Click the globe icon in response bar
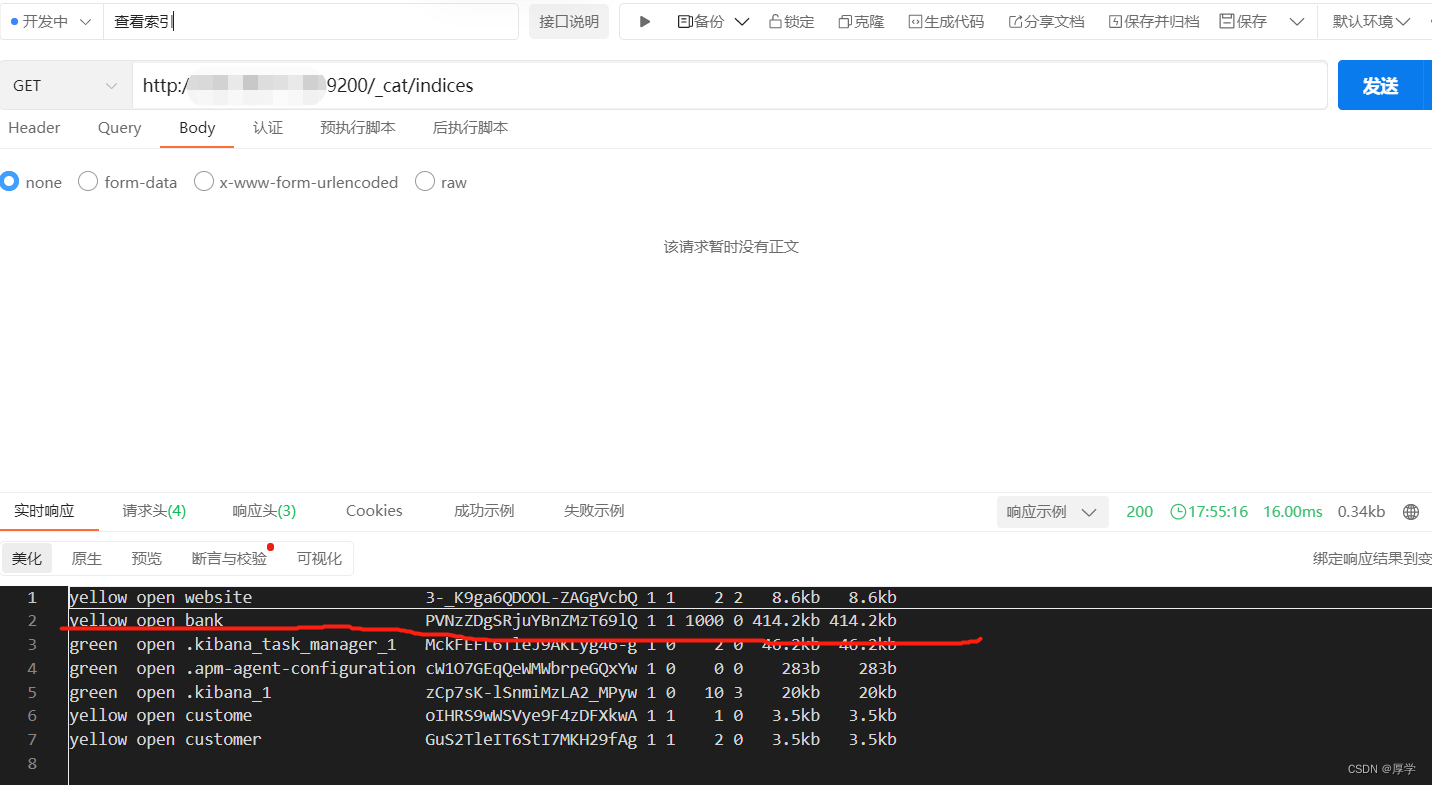 click(x=1411, y=512)
